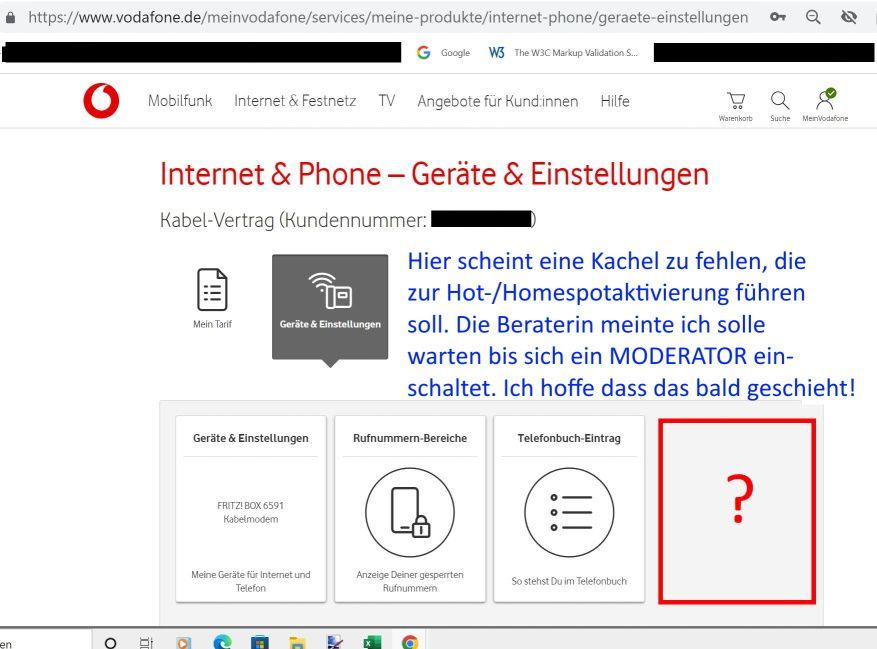Open the Geräte & Einstellungen card heading

pos(251,438)
